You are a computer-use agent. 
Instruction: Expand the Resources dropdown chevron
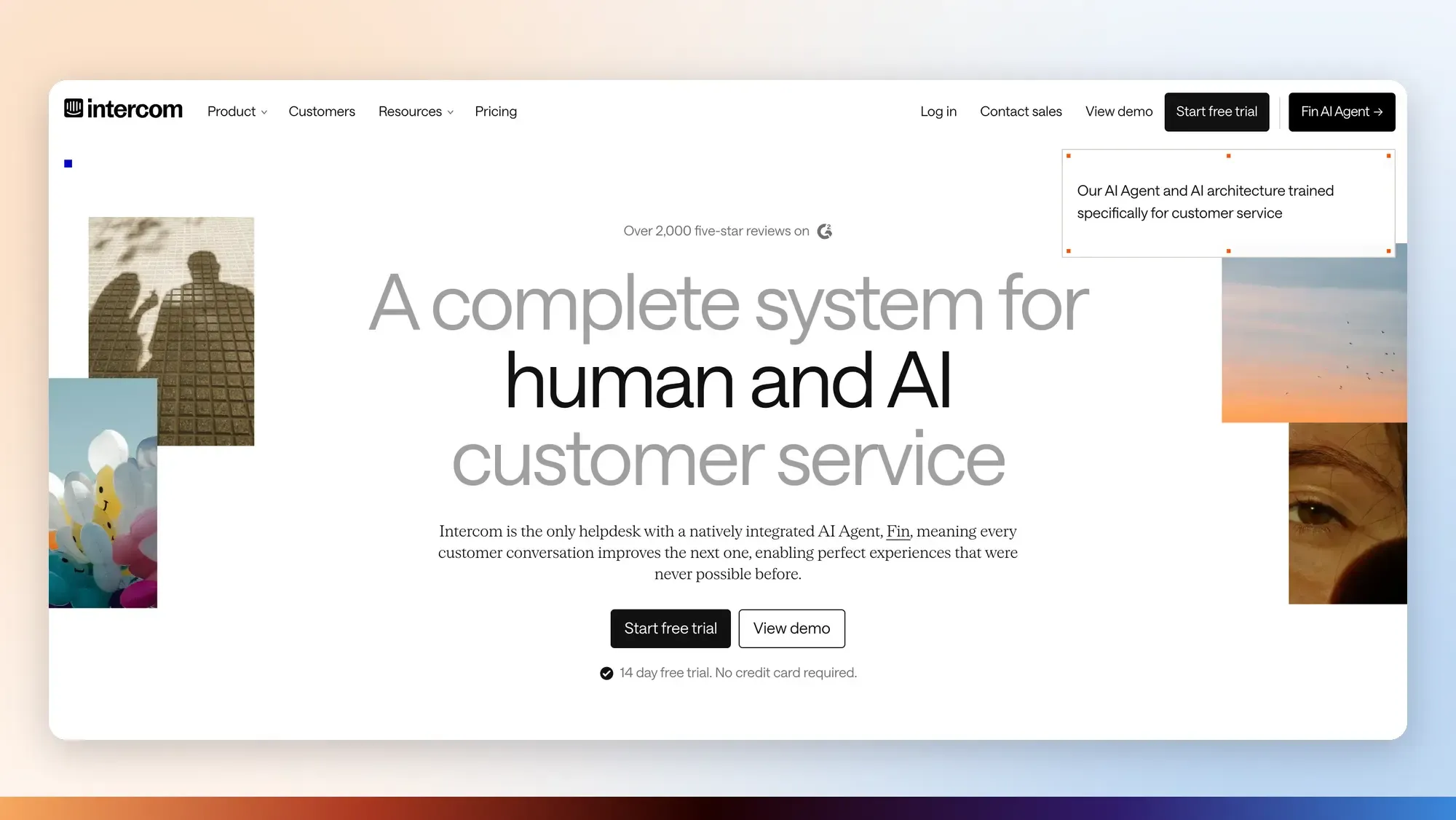coord(451,112)
